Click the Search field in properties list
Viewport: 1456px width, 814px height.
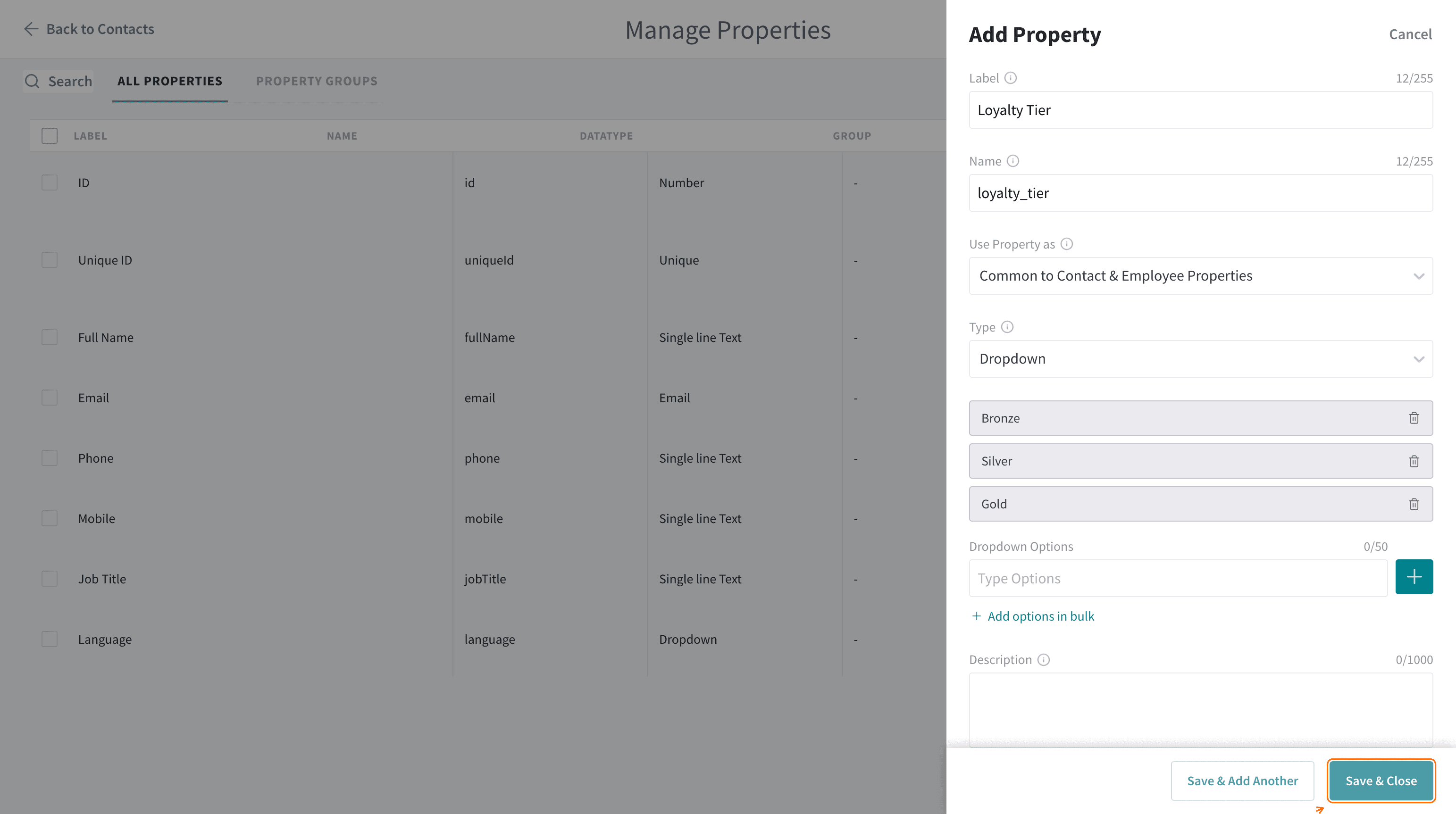58,81
